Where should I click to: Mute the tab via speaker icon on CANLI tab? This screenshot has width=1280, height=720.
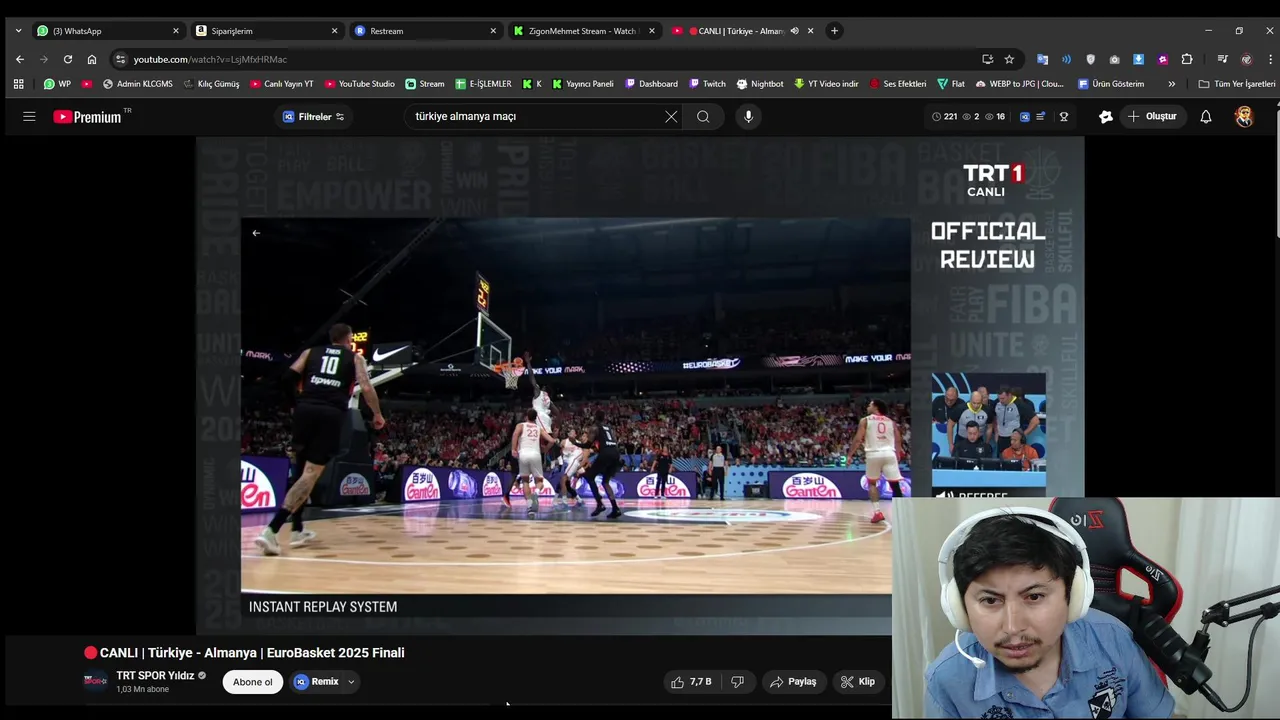(794, 31)
